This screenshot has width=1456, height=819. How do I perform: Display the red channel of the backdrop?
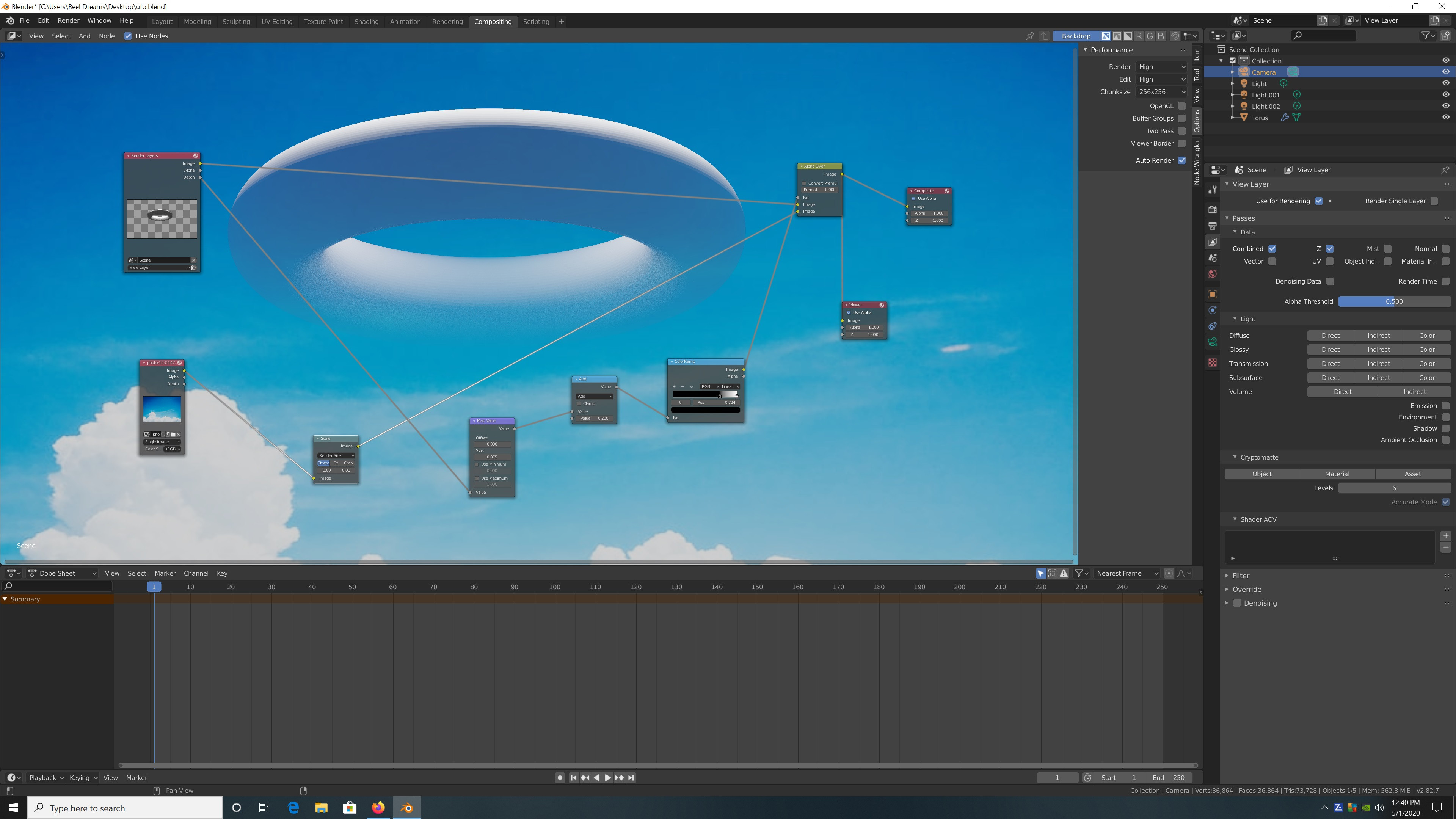coord(1139,36)
